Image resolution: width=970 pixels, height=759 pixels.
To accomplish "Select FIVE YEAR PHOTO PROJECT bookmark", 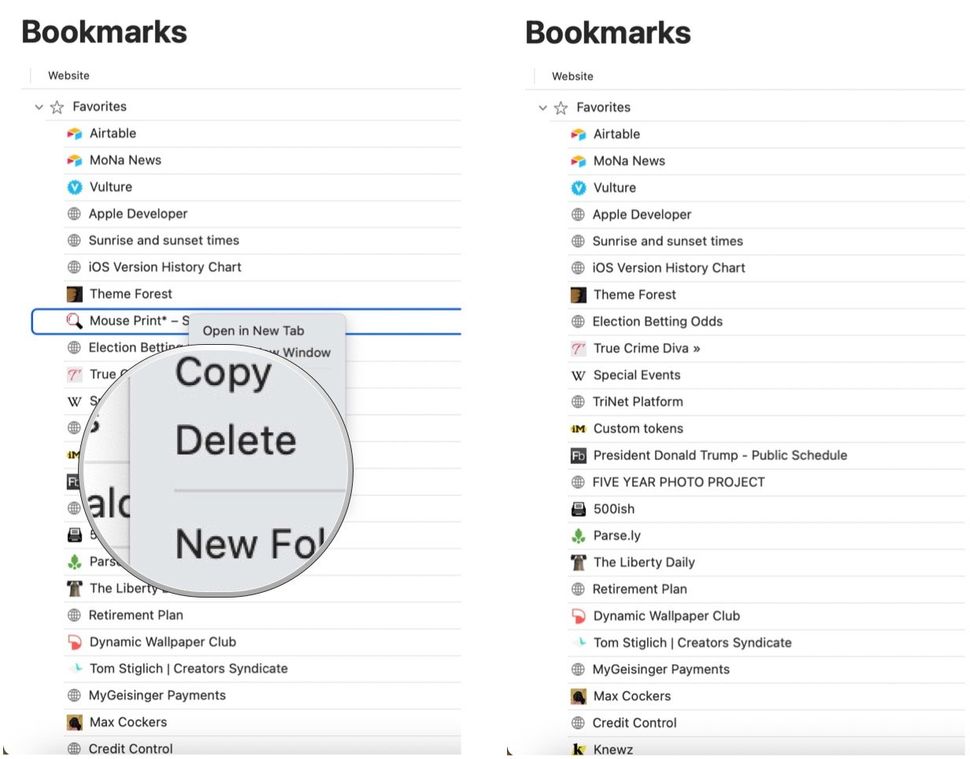I will [x=679, y=482].
